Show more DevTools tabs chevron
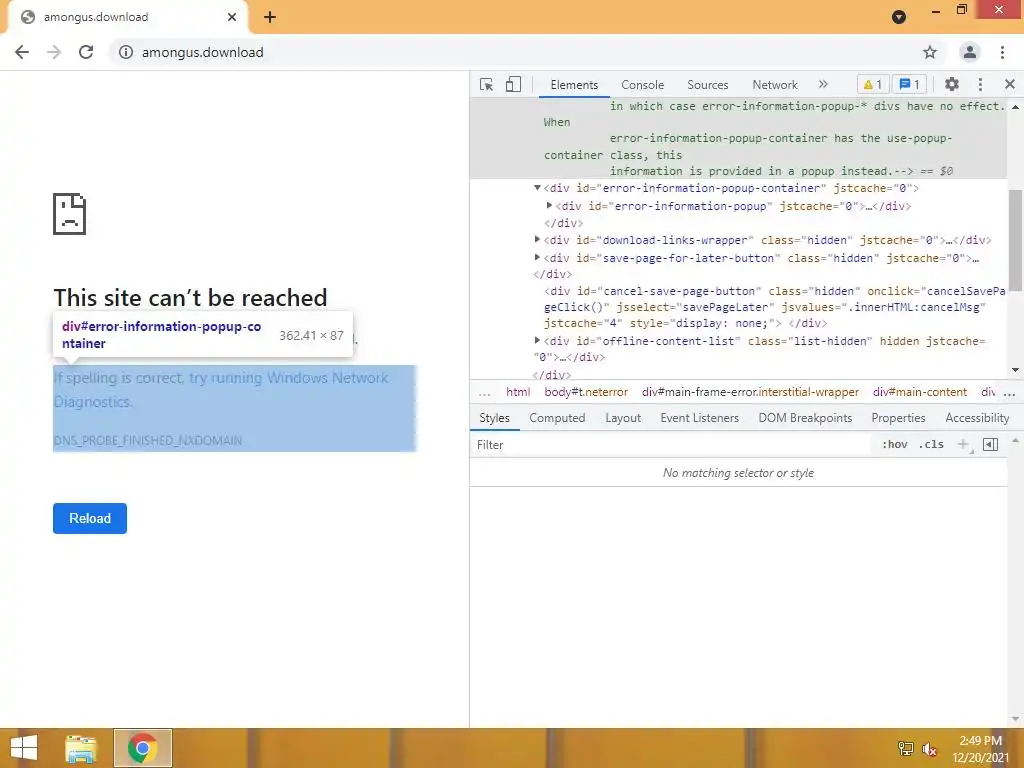The height and width of the screenshot is (768, 1024). (823, 84)
